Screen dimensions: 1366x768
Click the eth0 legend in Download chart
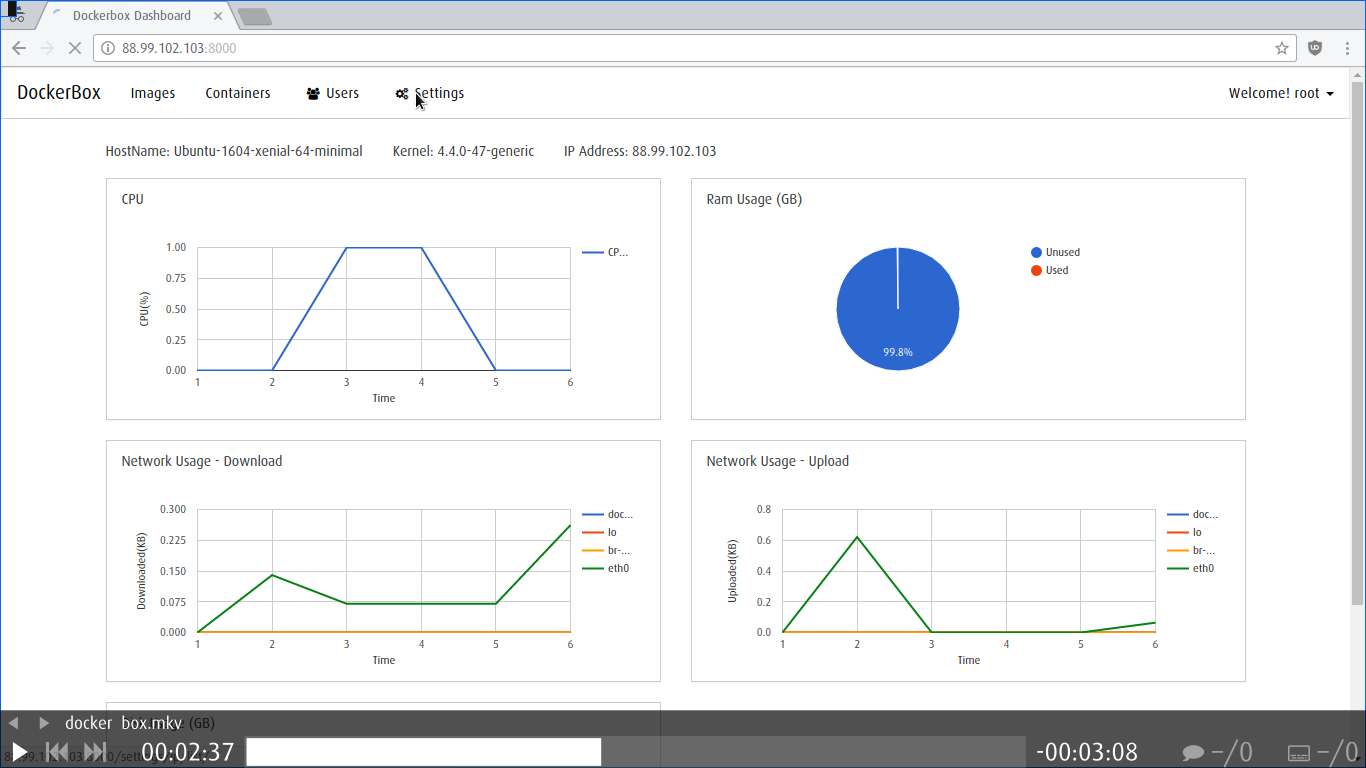(605, 568)
